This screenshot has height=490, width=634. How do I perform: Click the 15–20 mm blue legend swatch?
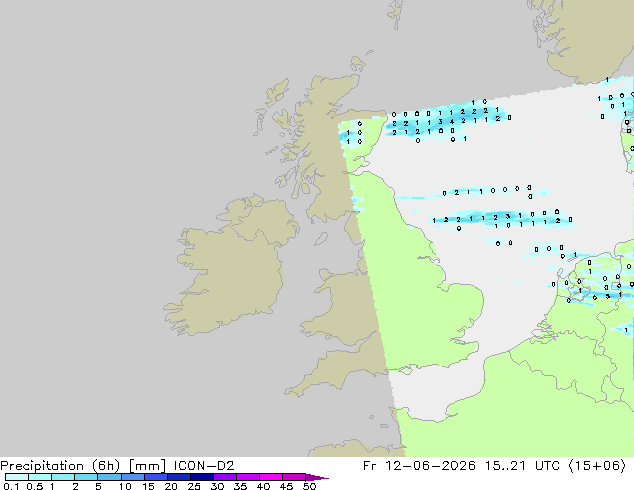156,477
